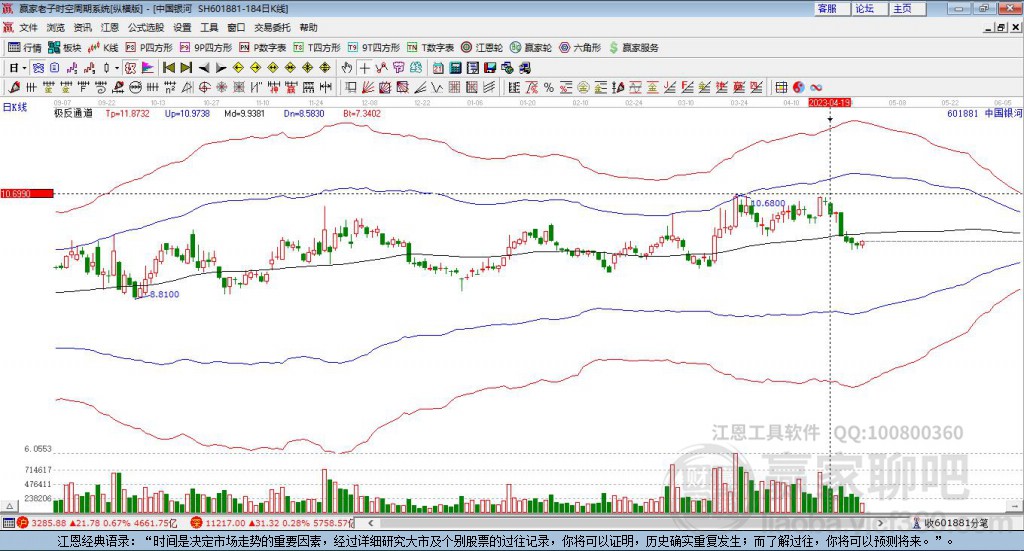Click the 10.6990 red price tag
The image size is (1024, 551).
click(27, 193)
